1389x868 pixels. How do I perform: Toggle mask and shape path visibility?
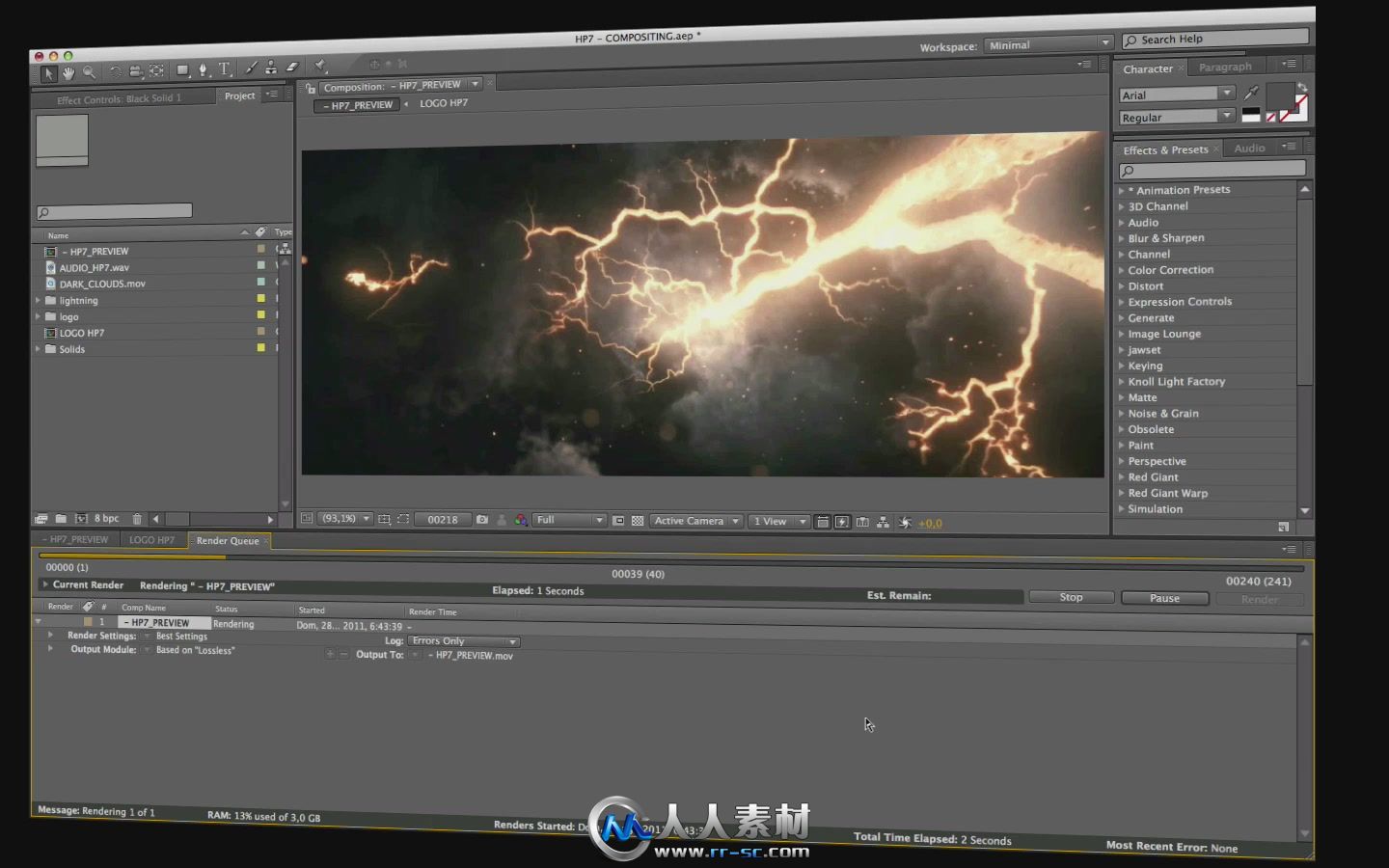click(403, 519)
